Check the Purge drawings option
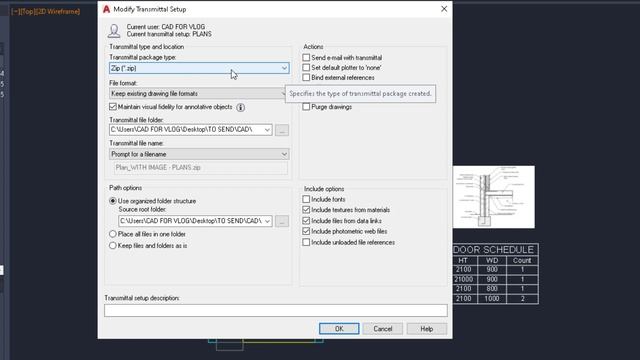This screenshot has width=640, height=360. tap(306, 107)
